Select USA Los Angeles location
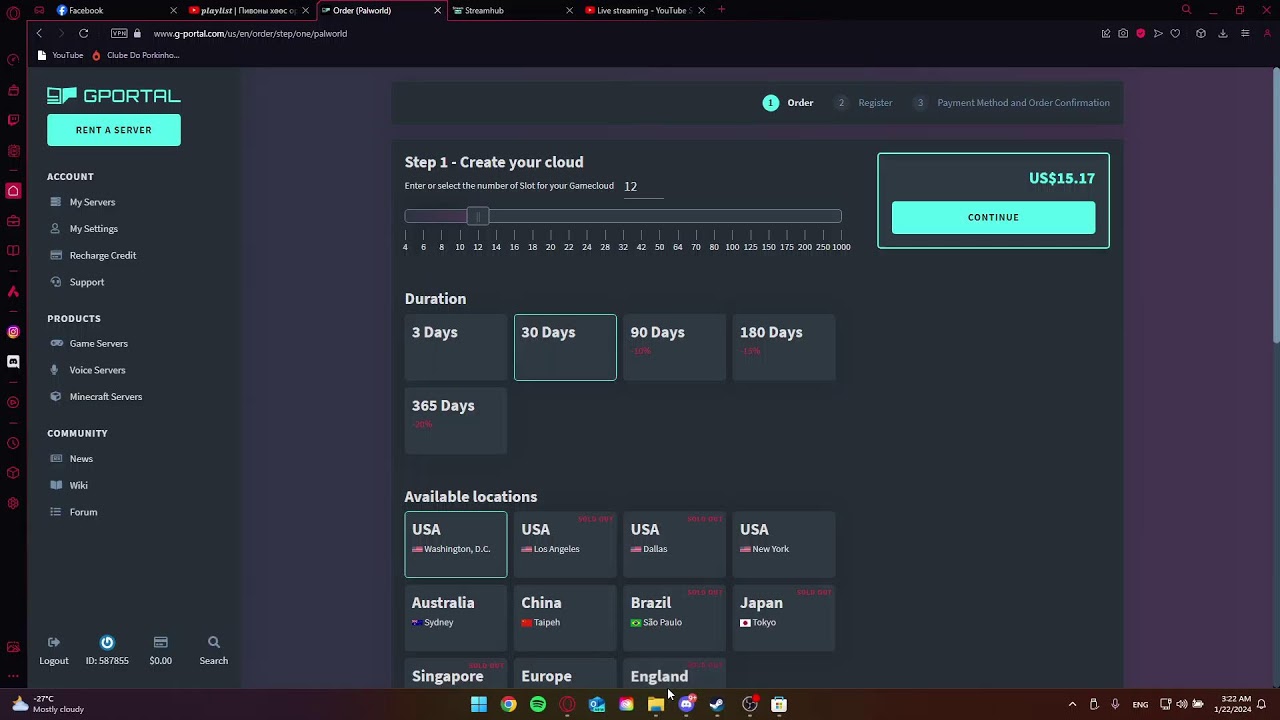Image resolution: width=1280 pixels, height=720 pixels. point(565,545)
